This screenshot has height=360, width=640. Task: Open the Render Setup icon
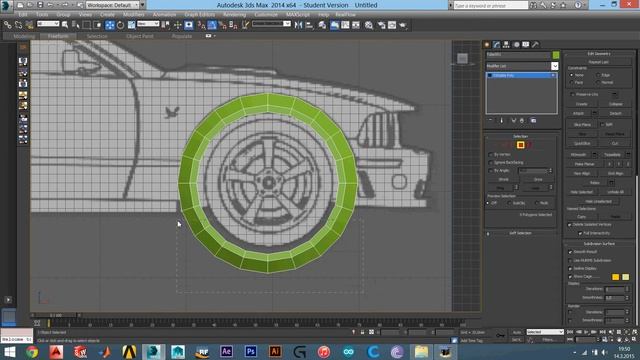click(x=381, y=25)
